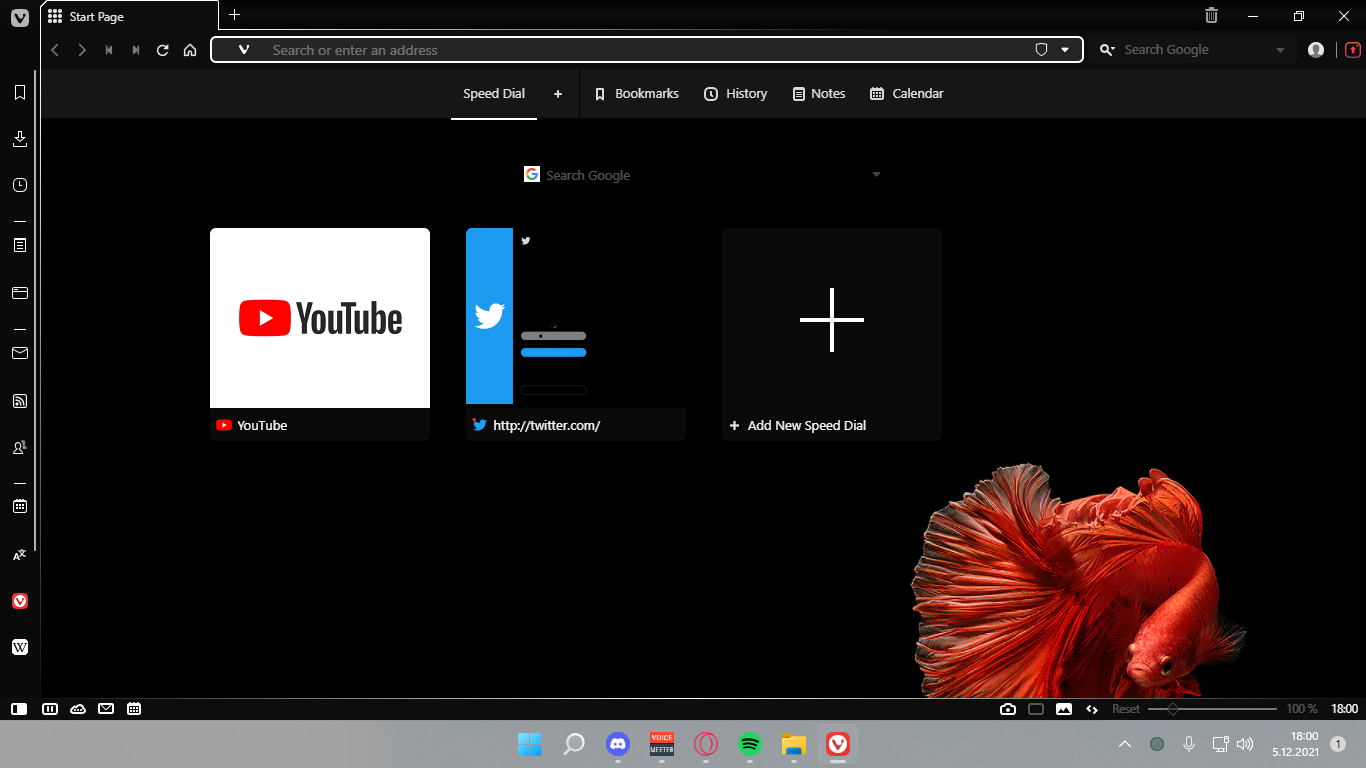Open page actions in the status bar
This screenshot has width=1366, height=768.
pyautogui.click(x=1092, y=709)
